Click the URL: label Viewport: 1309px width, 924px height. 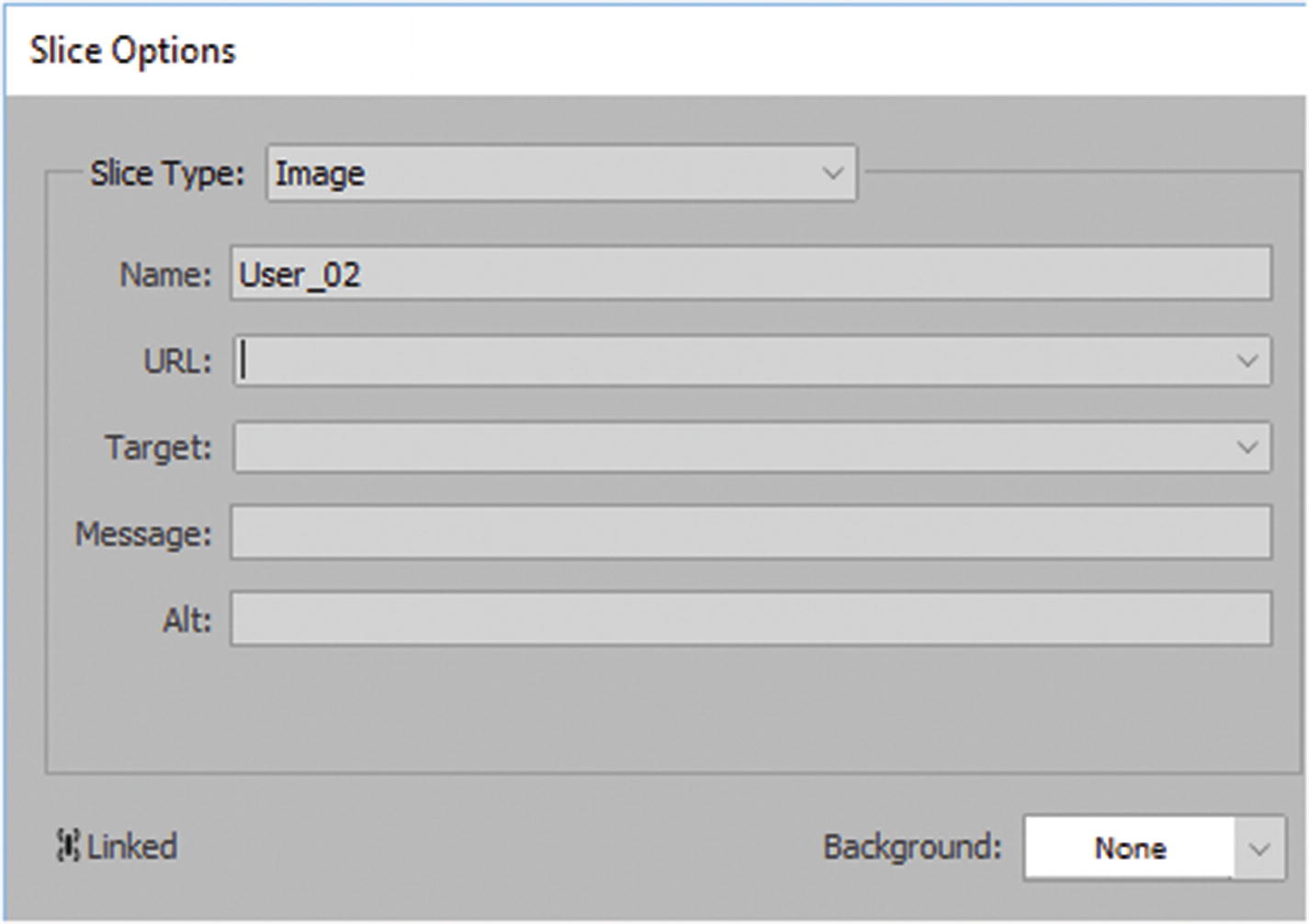177,361
